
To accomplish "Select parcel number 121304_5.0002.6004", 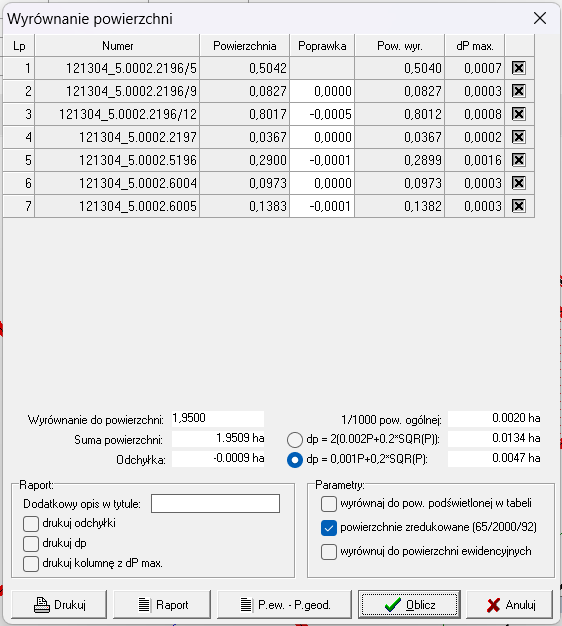I will pos(117,184).
